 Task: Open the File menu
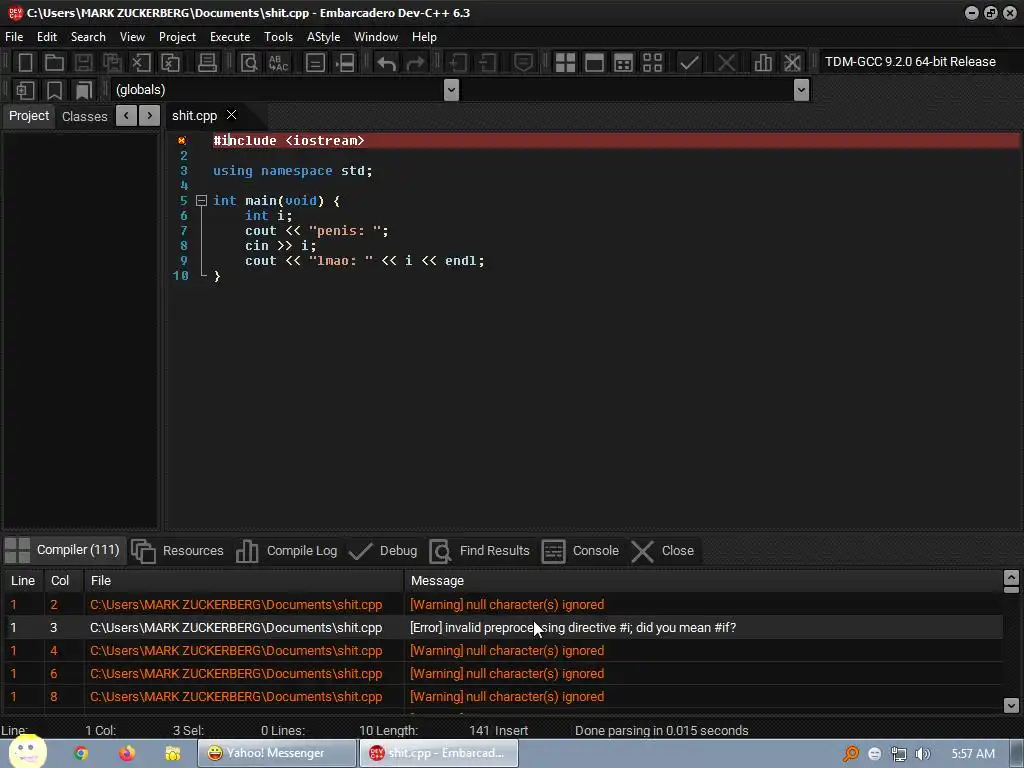tap(14, 37)
